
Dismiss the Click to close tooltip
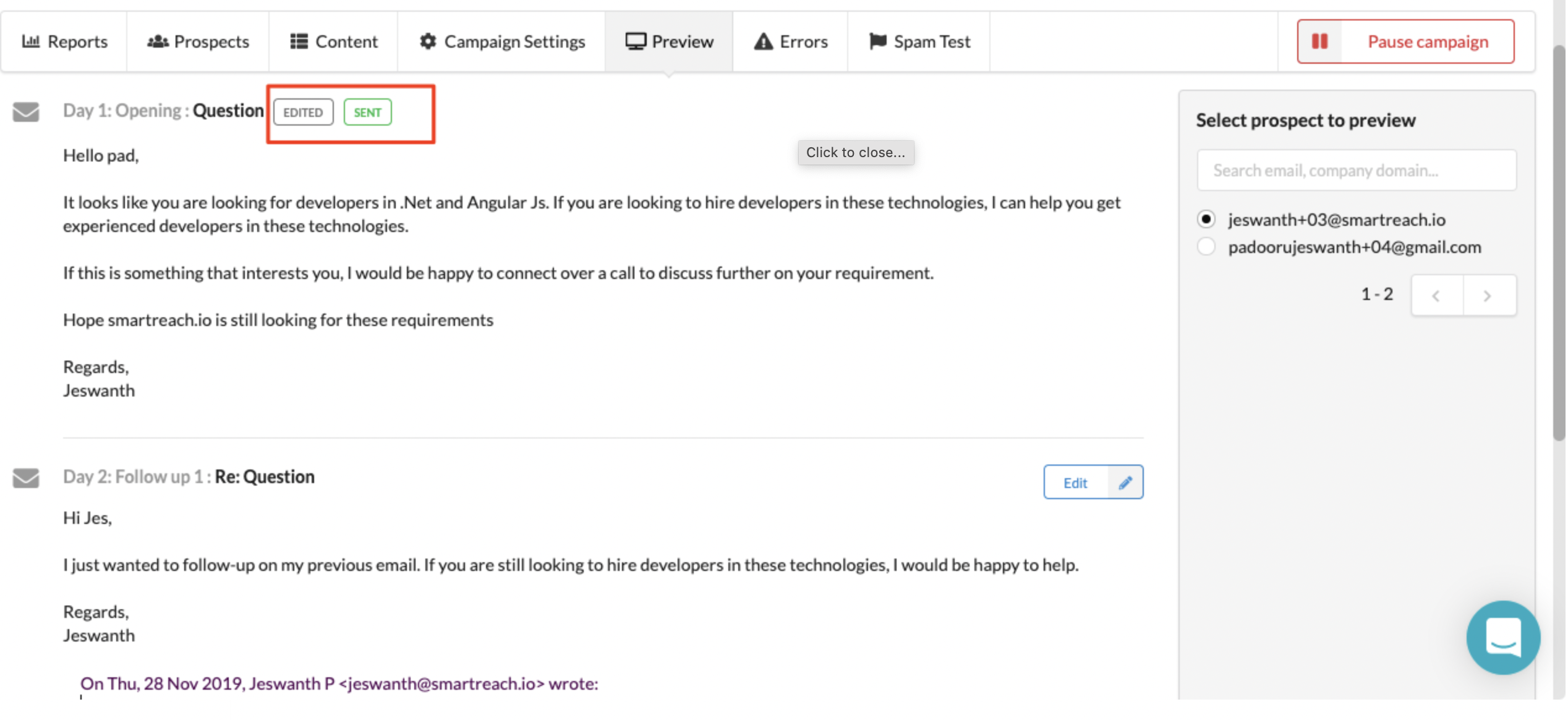tap(855, 153)
